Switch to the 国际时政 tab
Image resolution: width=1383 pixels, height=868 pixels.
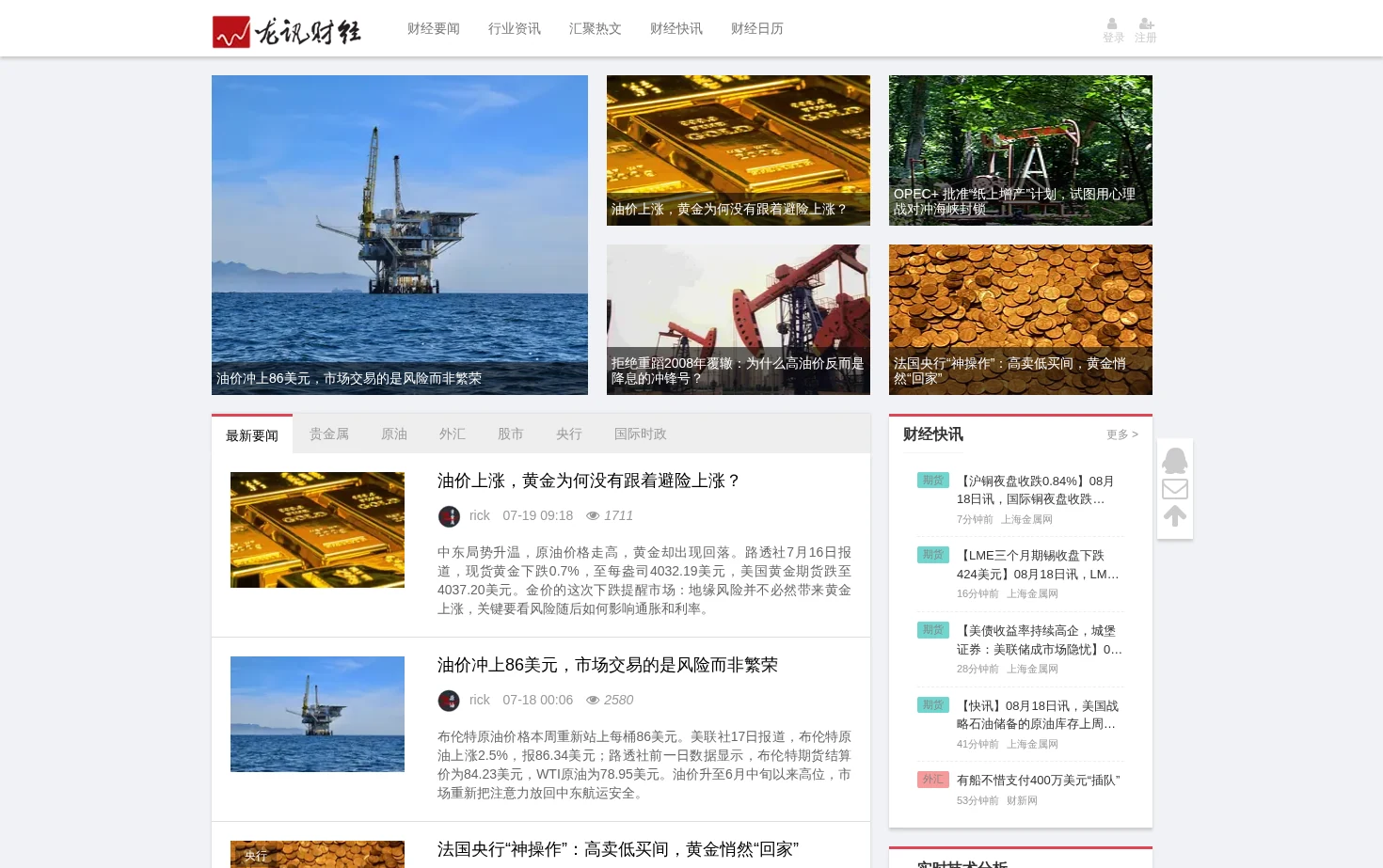(x=641, y=434)
